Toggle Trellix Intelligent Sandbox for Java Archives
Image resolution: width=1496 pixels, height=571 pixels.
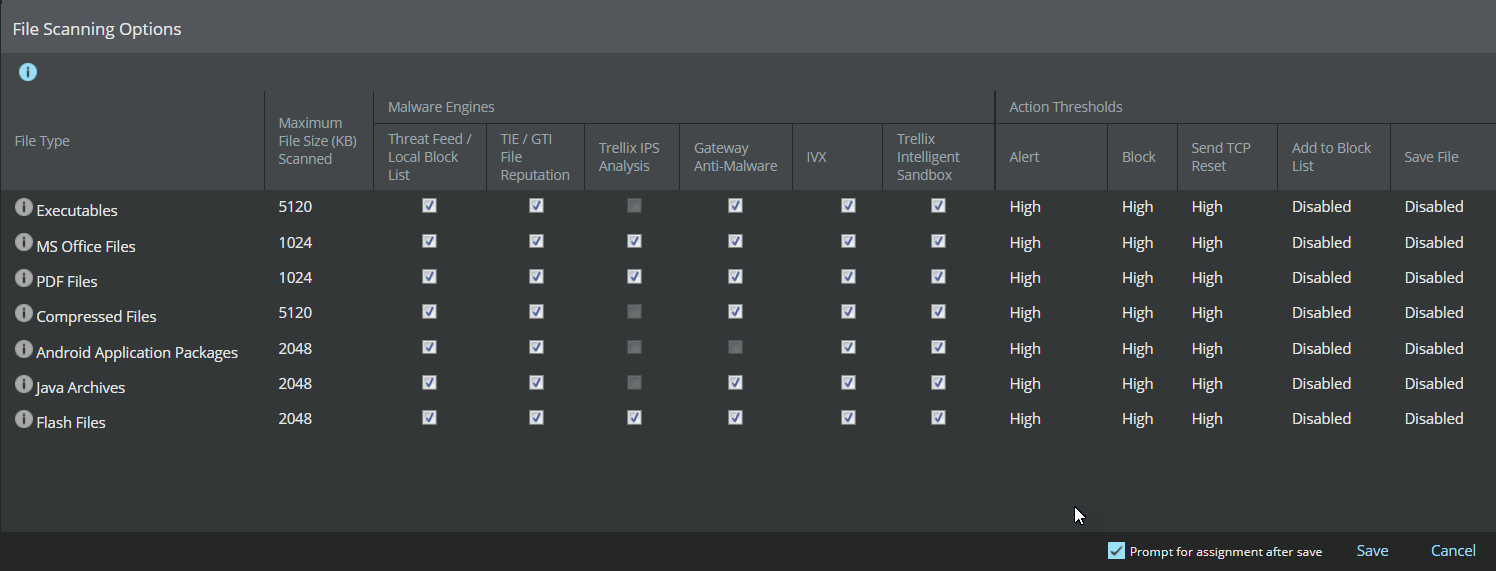pos(938,382)
